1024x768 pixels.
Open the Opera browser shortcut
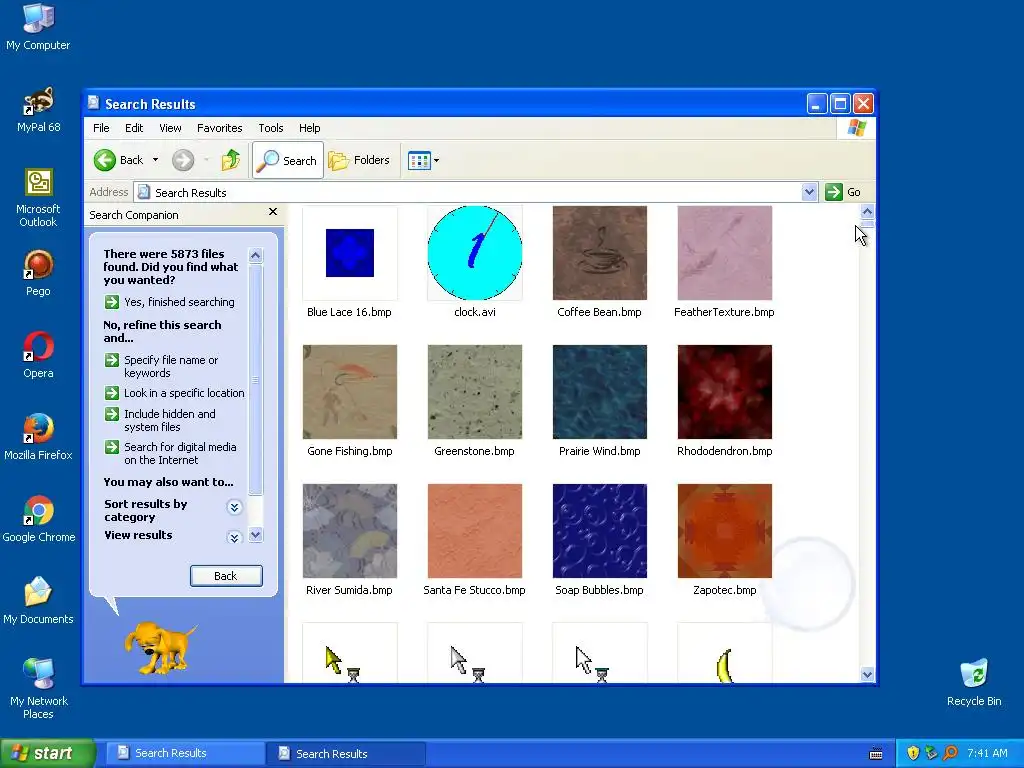tap(38, 355)
